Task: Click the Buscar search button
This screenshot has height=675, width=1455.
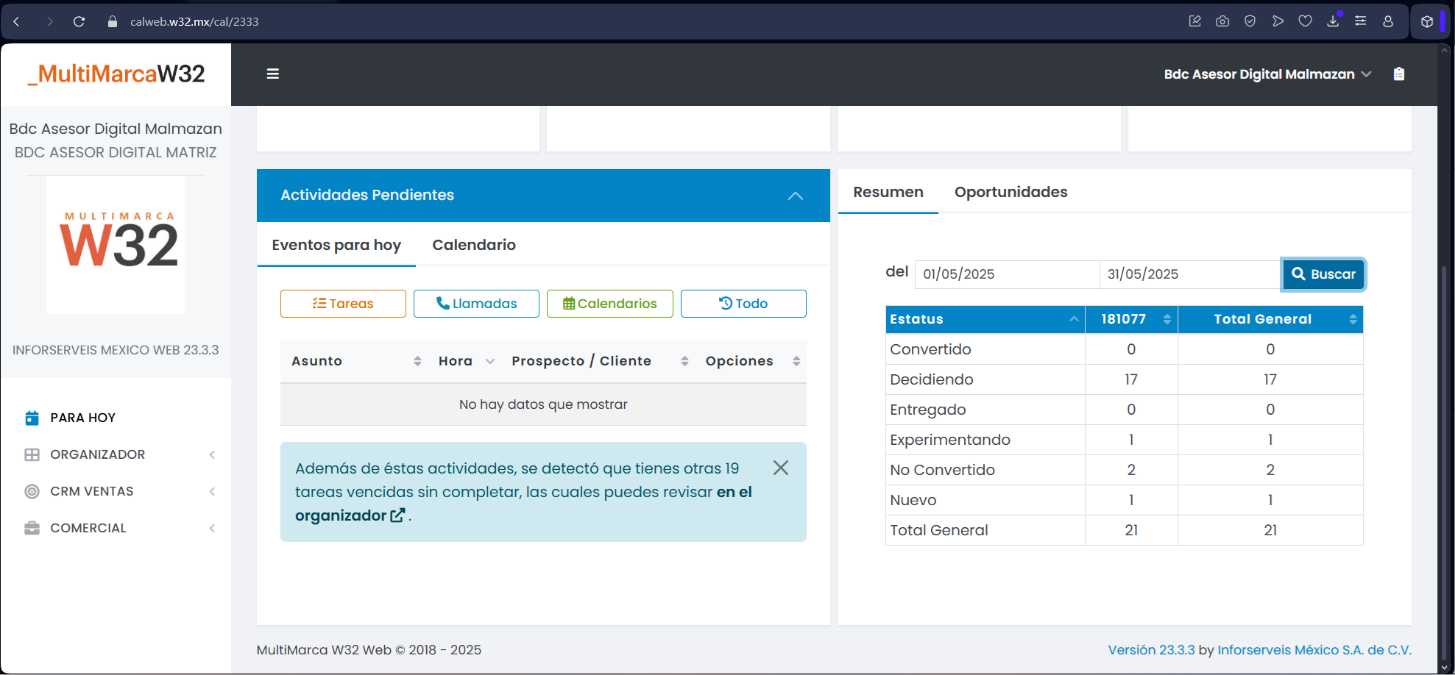Action: [x=1323, y=274]
